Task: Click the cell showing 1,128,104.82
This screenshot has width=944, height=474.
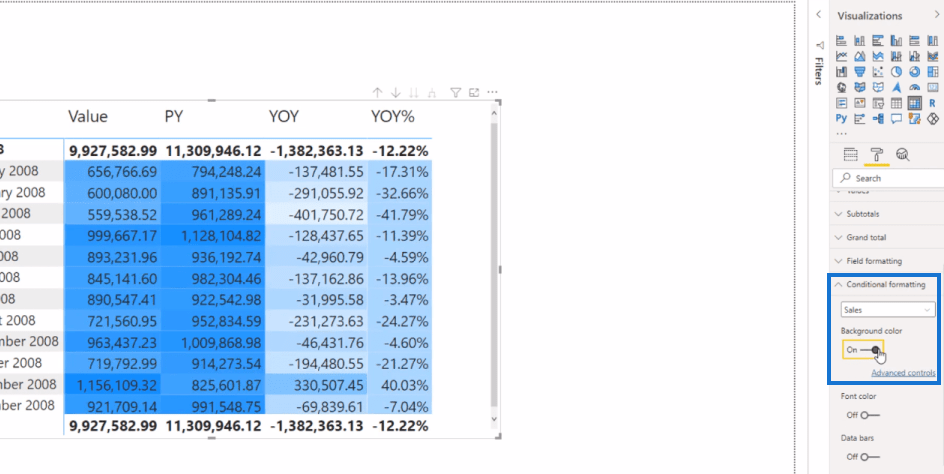Action: (x=213, y=235)
